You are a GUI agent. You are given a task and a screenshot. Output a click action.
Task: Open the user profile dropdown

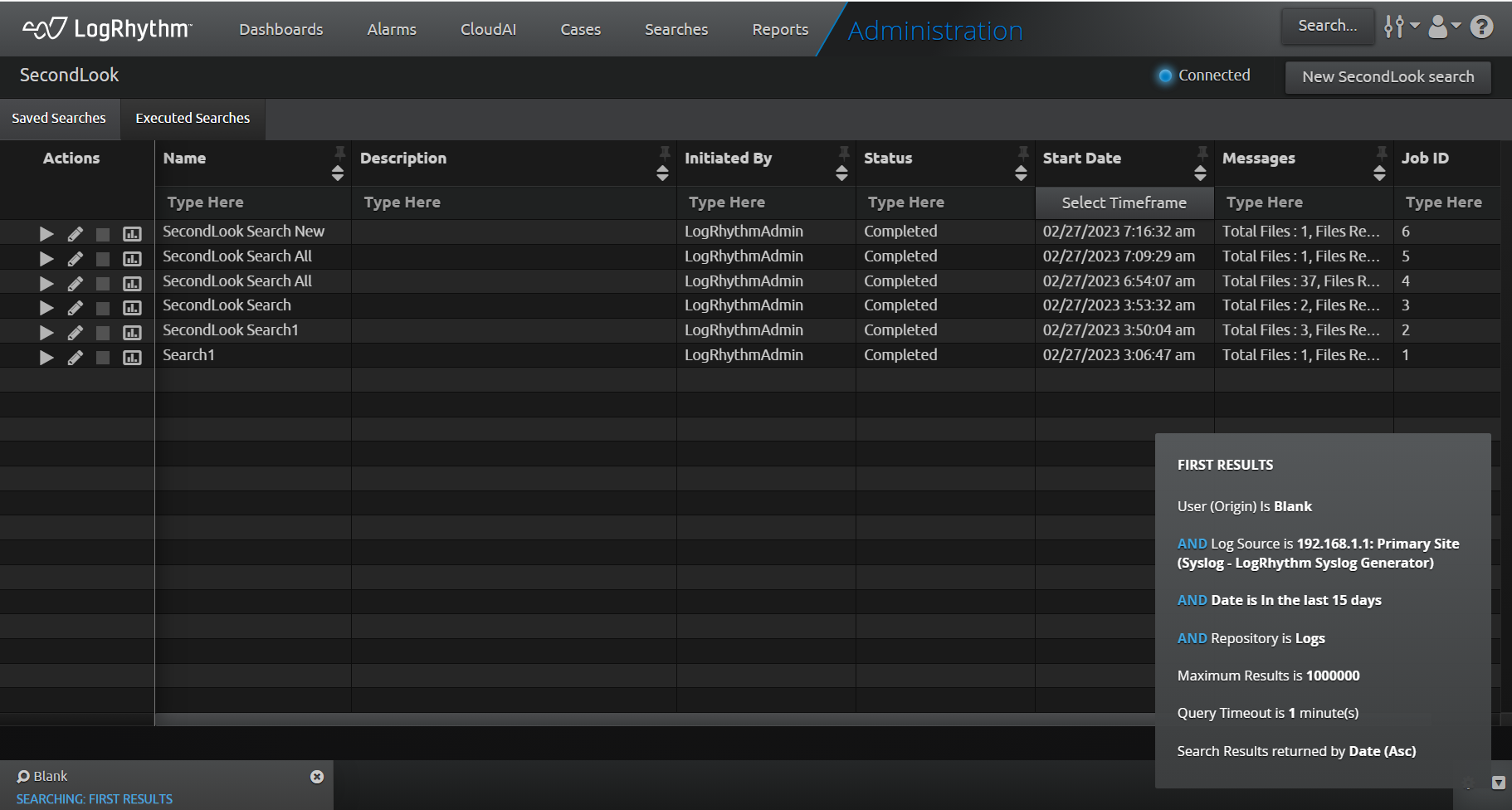1444,27
